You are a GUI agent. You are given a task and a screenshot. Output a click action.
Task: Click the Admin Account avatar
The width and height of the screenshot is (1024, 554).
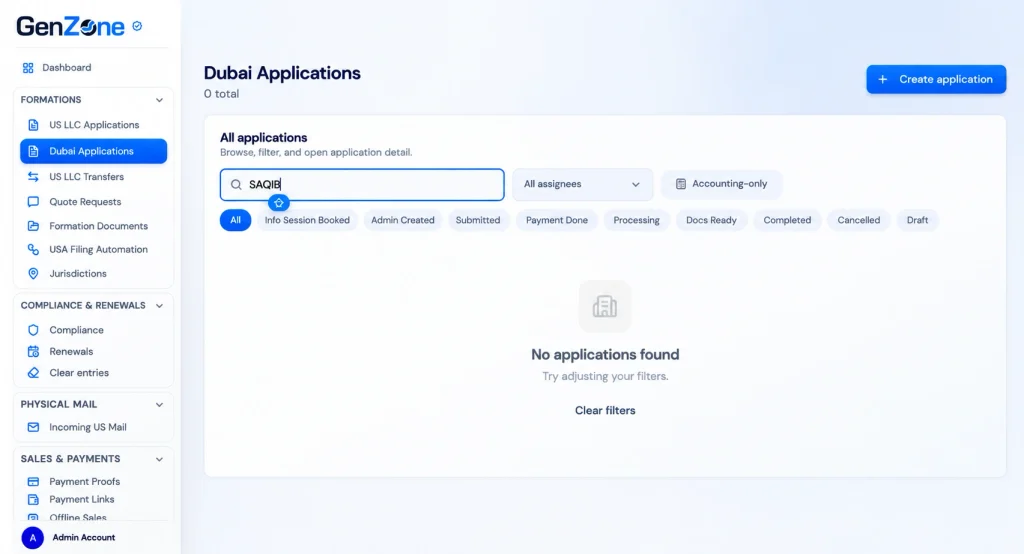(33, 538)
